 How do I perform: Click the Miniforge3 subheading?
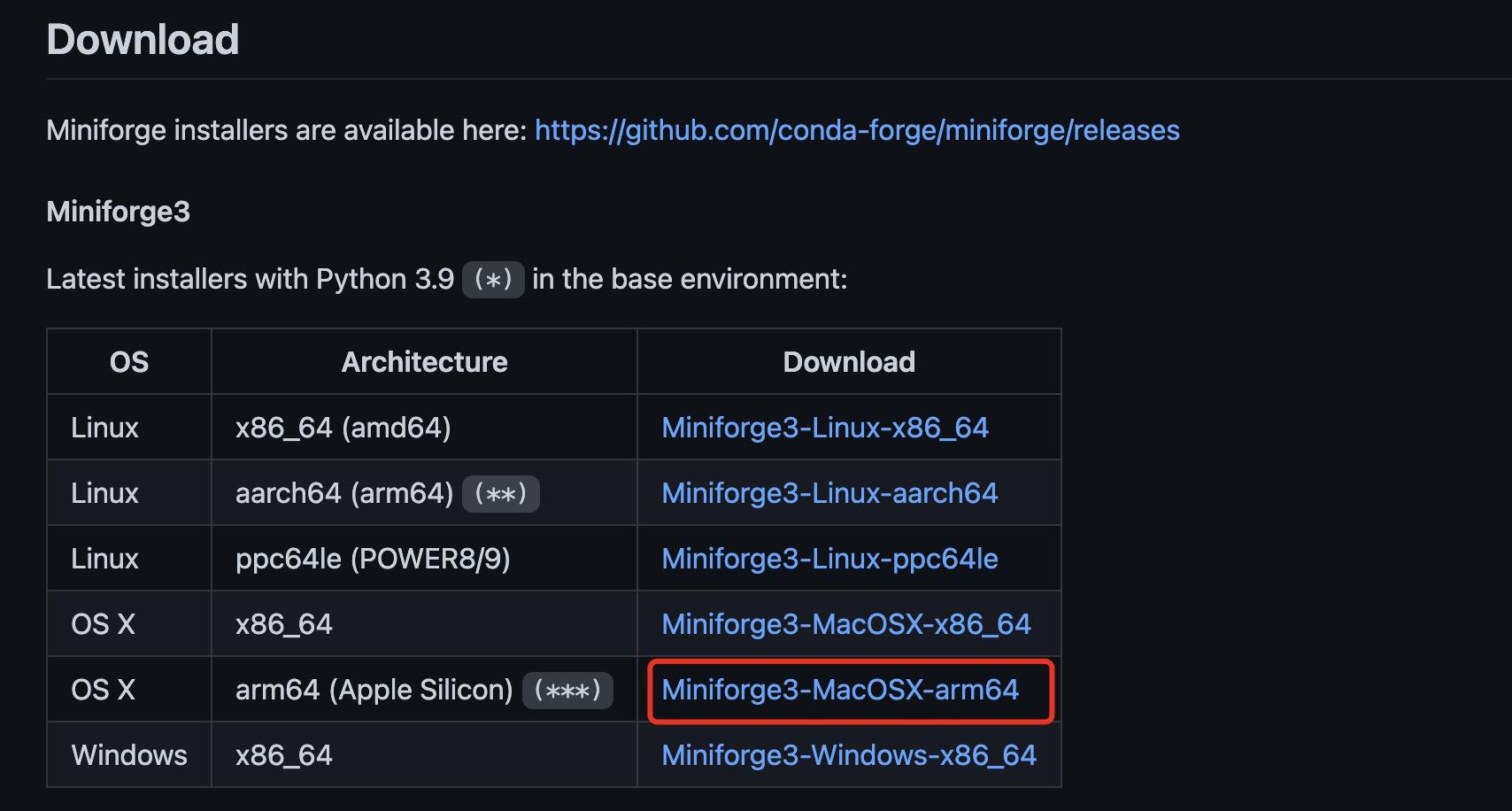click(118, 212)
